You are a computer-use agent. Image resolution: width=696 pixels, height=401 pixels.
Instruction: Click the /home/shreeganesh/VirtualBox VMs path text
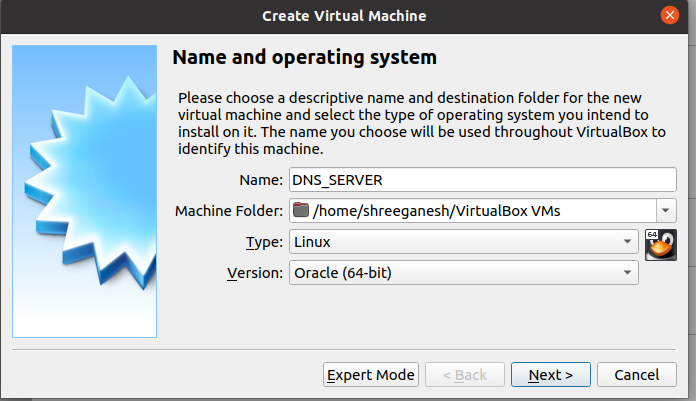pos(437,210)
